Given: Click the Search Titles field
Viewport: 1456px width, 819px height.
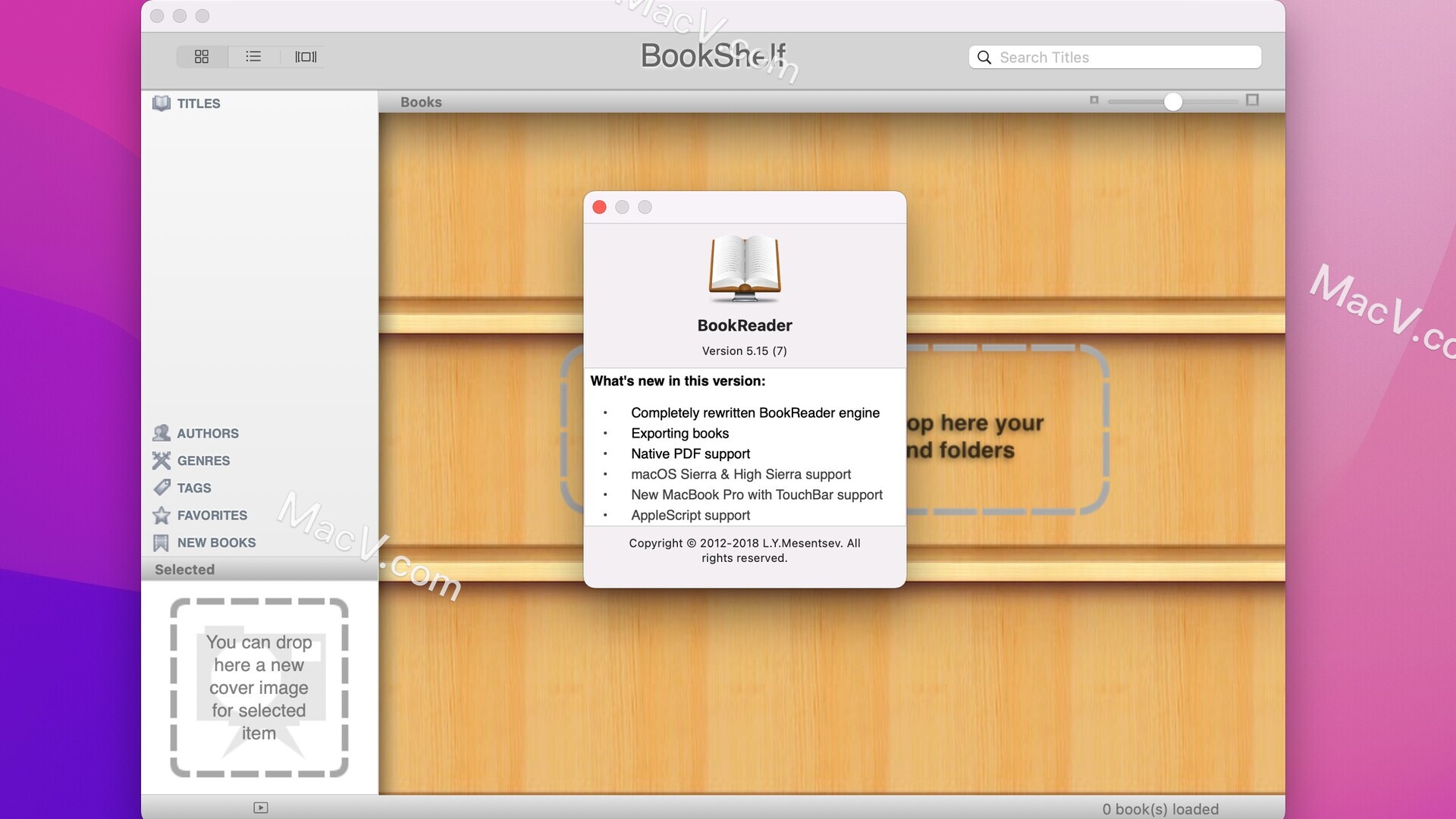Looking at the screenshot, I should coord(1115,57).
